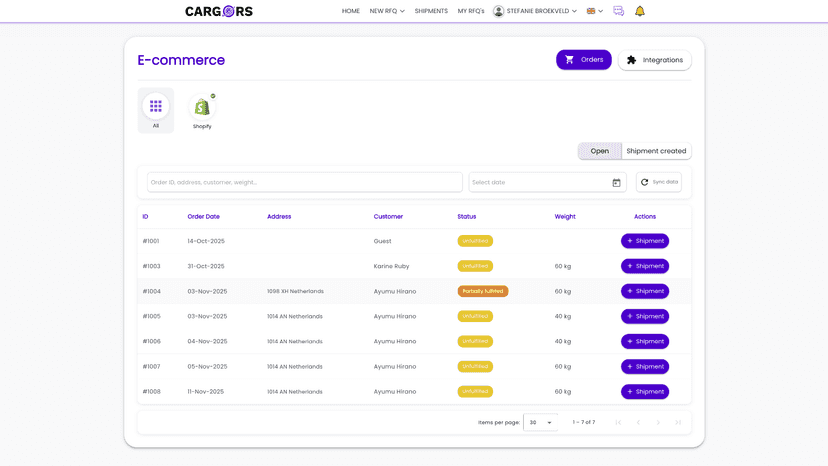Screen dimensions: 828x466
Task: Create shipment for order #1004
Action: (645, 291)
